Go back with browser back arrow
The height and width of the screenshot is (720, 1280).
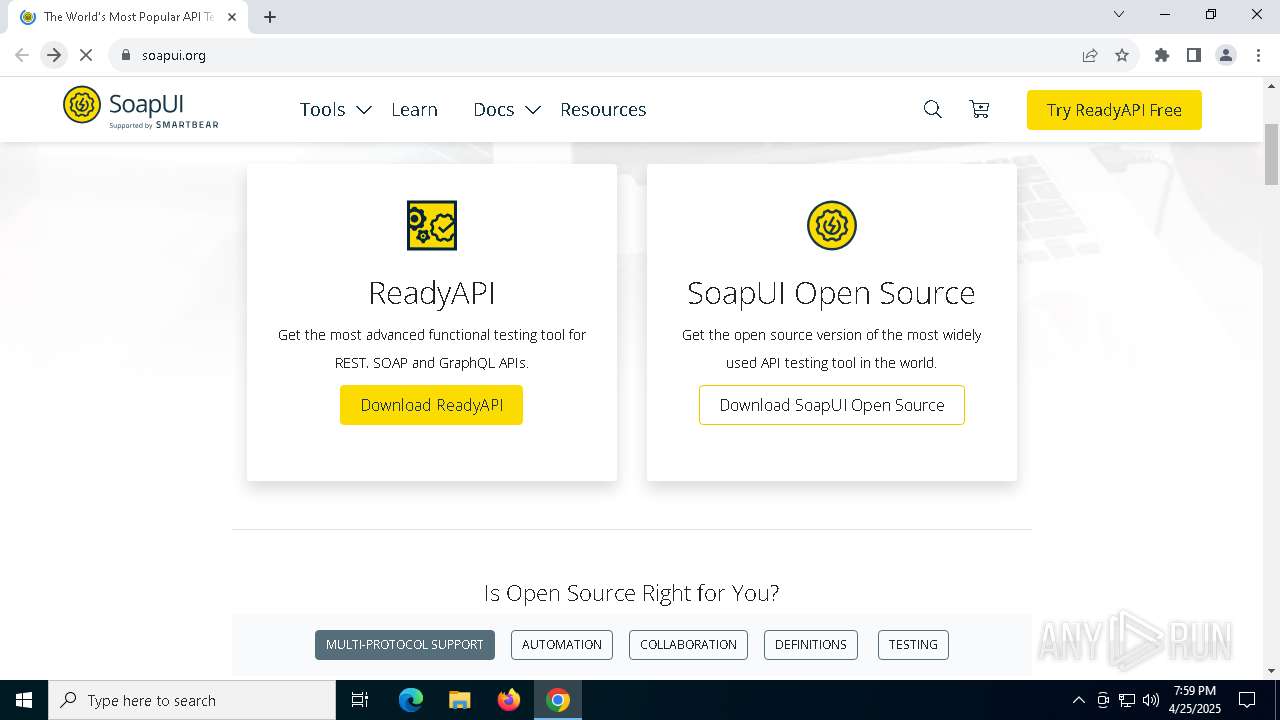coord(22,55)
